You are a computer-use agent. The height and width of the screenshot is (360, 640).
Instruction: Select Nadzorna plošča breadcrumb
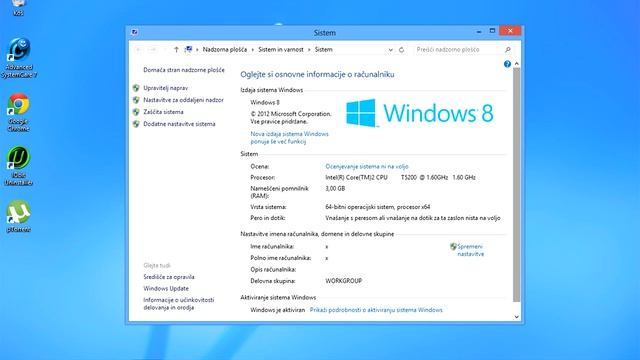click(224, 49)
